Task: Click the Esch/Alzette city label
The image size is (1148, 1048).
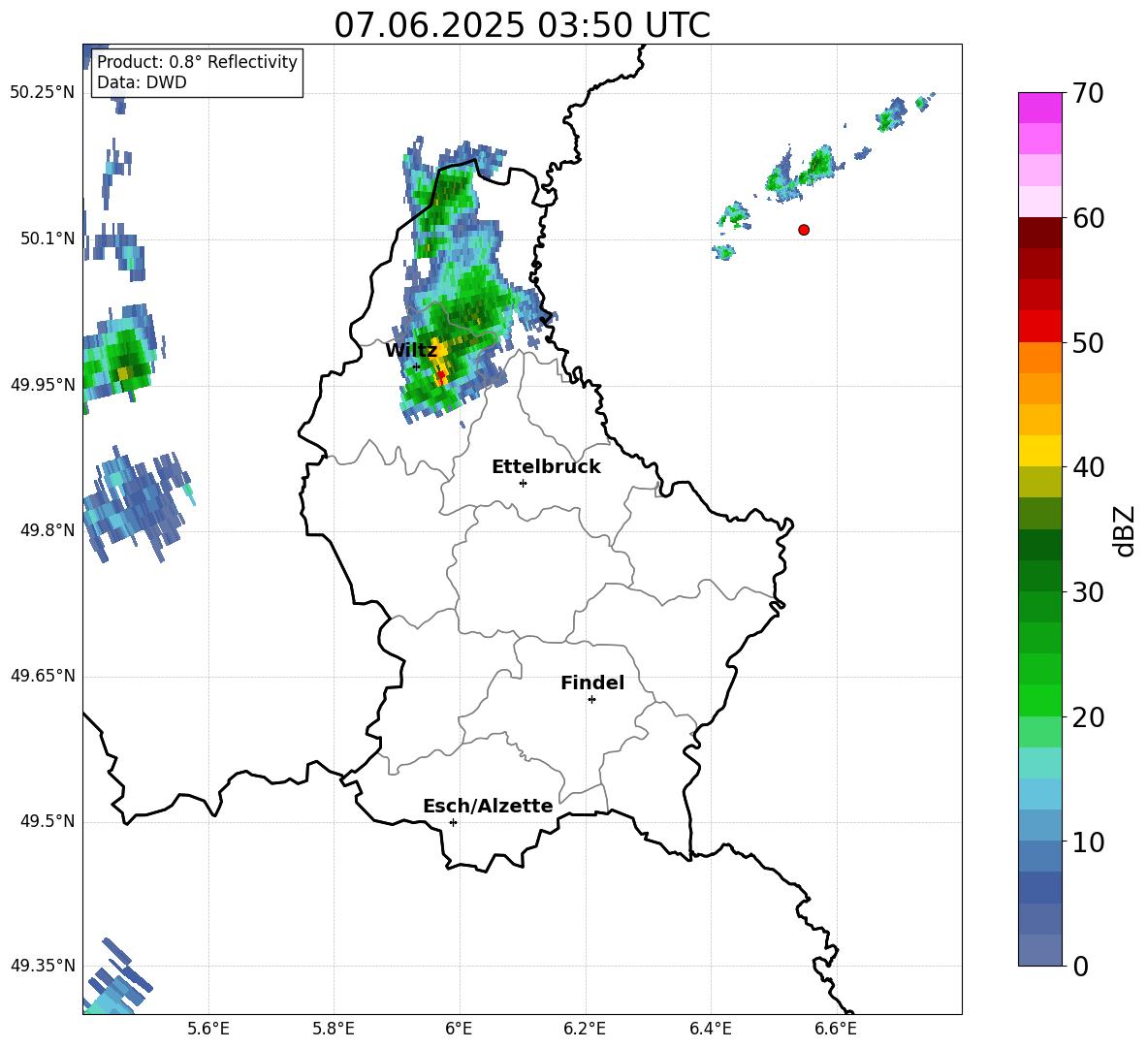Action: (x=488, y=806)
